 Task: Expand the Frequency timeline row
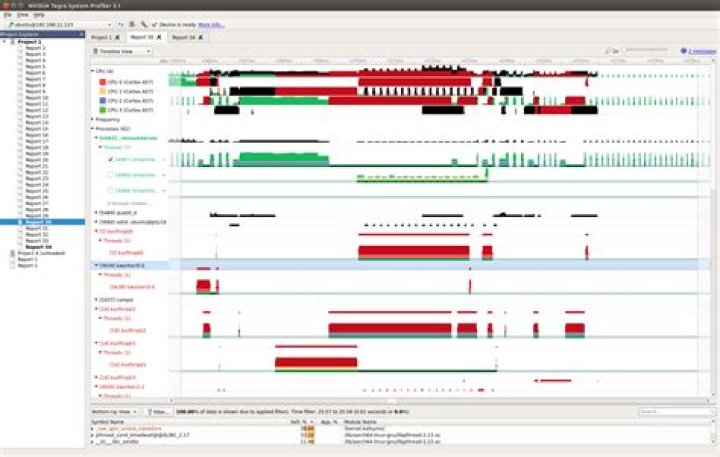(93, 119)
